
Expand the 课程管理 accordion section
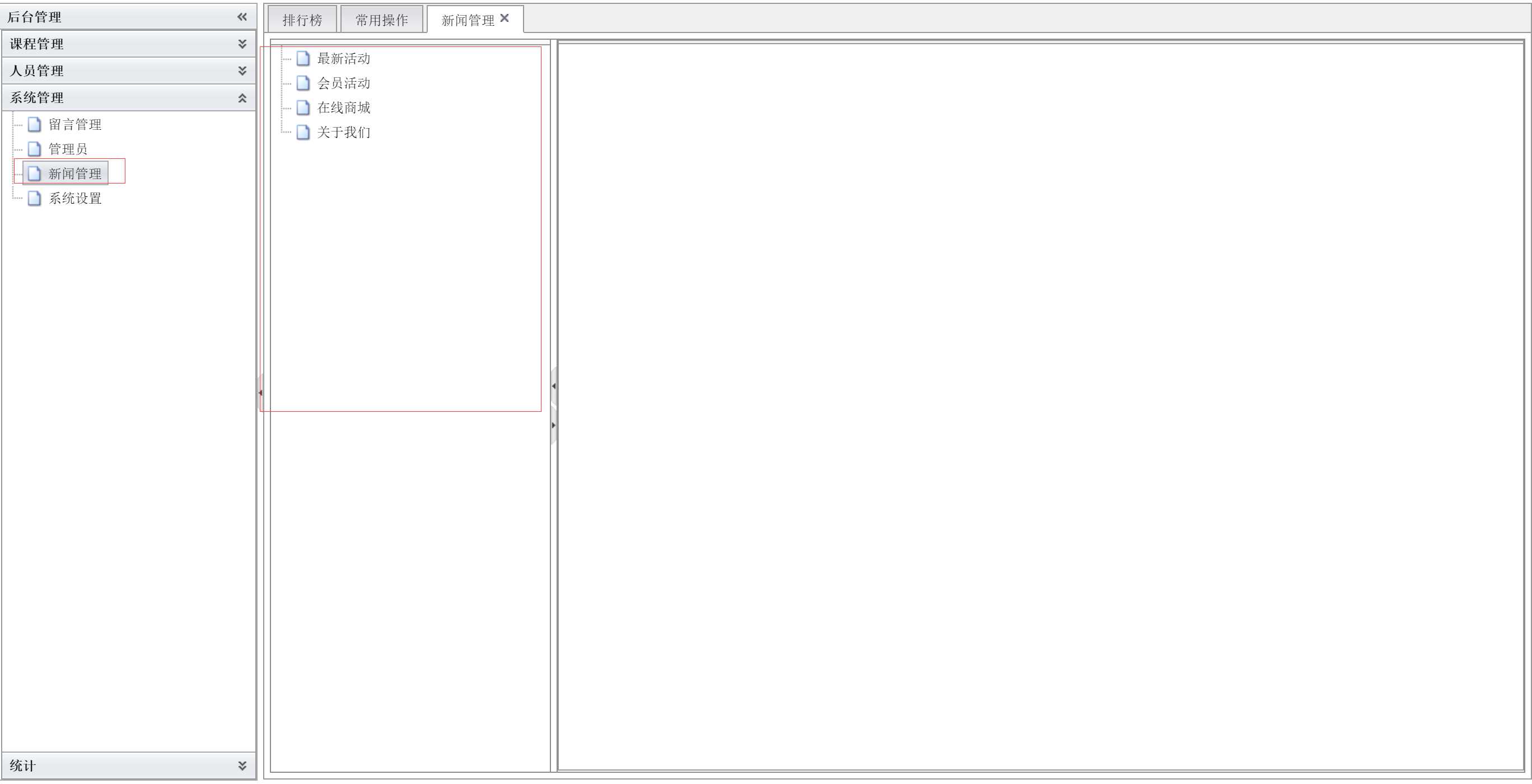[242, 44]
